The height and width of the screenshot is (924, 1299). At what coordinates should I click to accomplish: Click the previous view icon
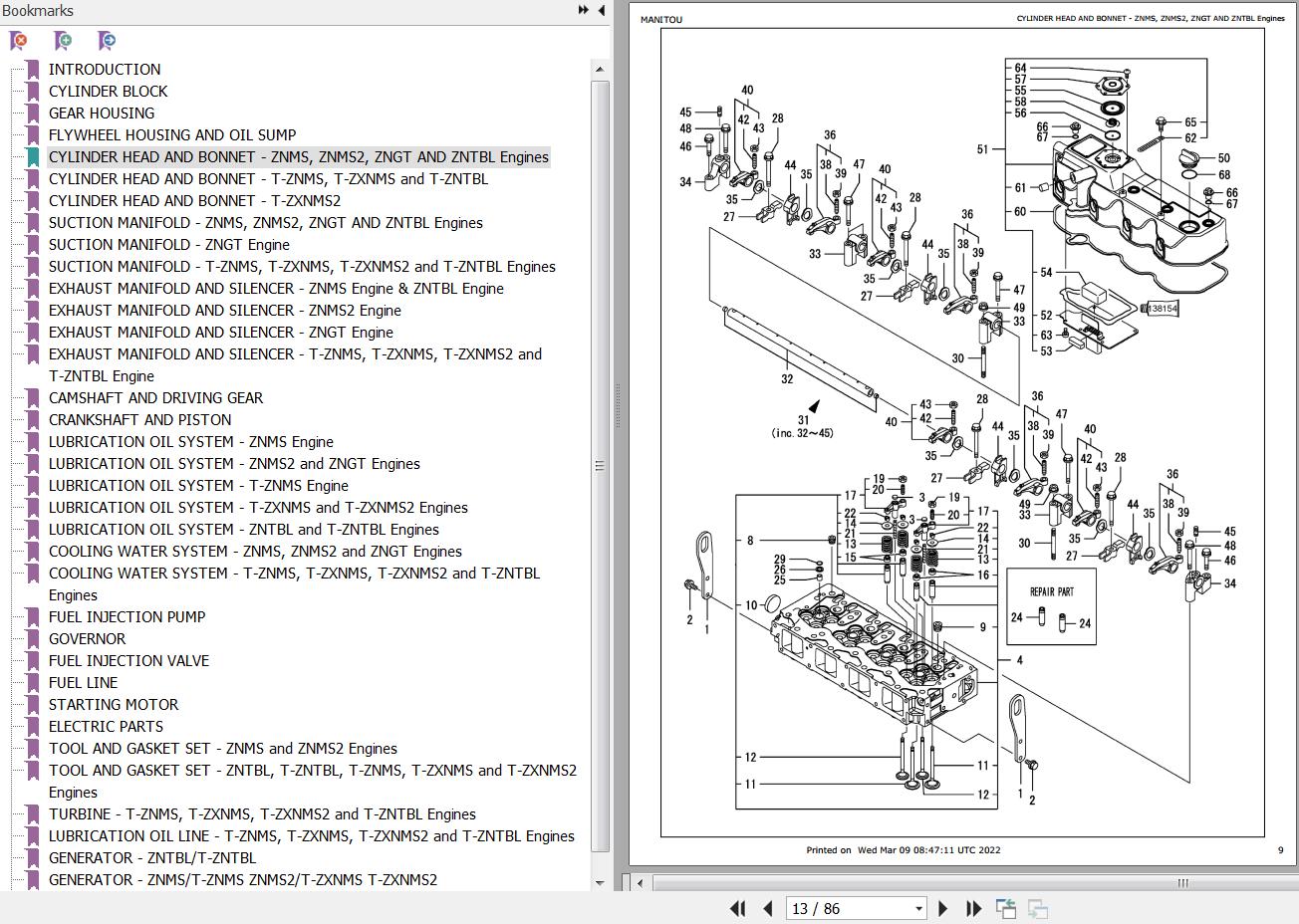[1006, 908]
